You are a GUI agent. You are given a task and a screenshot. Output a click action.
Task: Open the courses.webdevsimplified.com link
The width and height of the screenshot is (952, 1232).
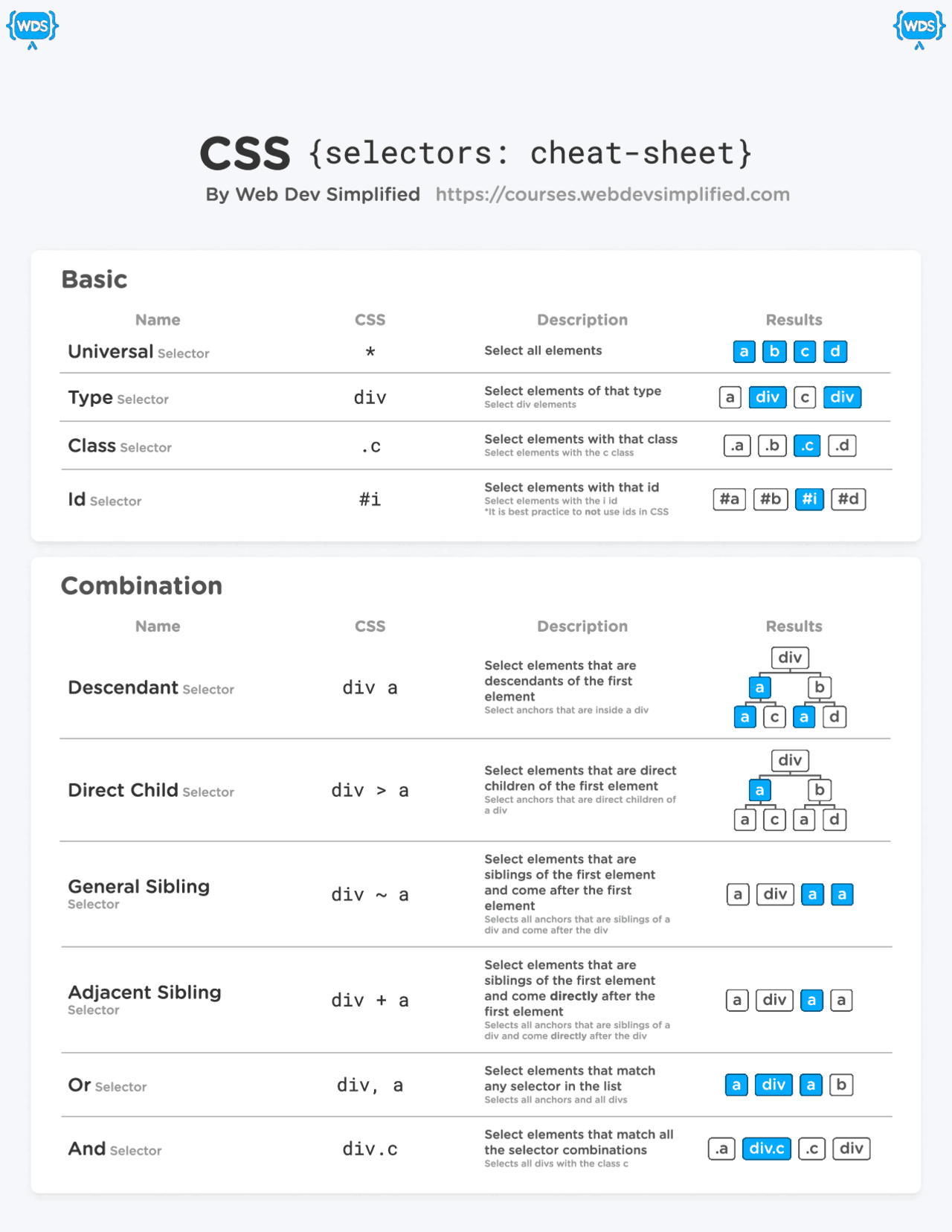coord(612,194)
